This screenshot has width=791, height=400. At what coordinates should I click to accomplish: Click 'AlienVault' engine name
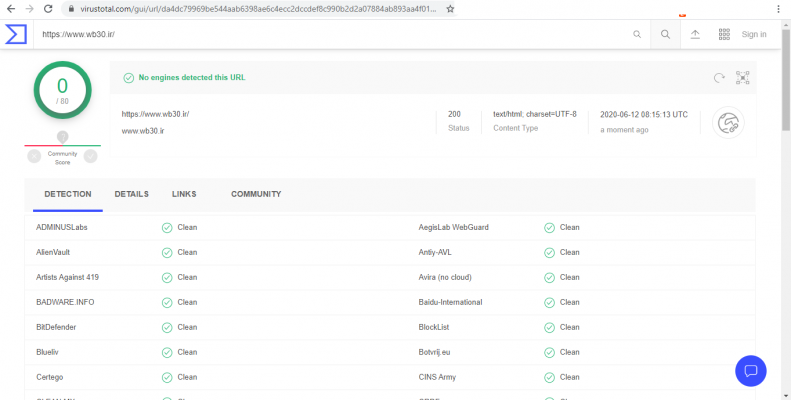pyautogui.click(x=53, y=252)
